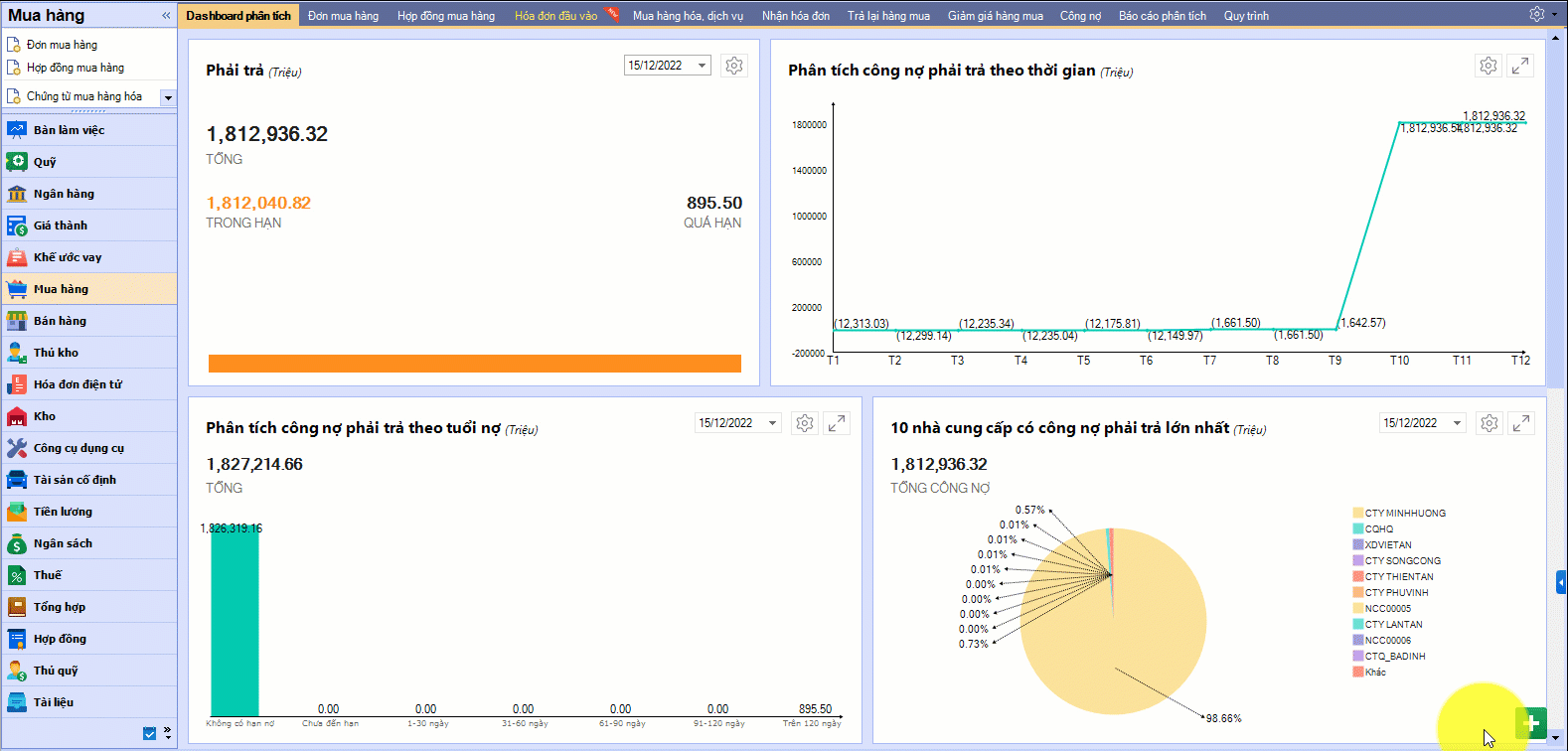Open Hóa đơn điện tử module
The image size is (1568, 751).
click(78, 384)
